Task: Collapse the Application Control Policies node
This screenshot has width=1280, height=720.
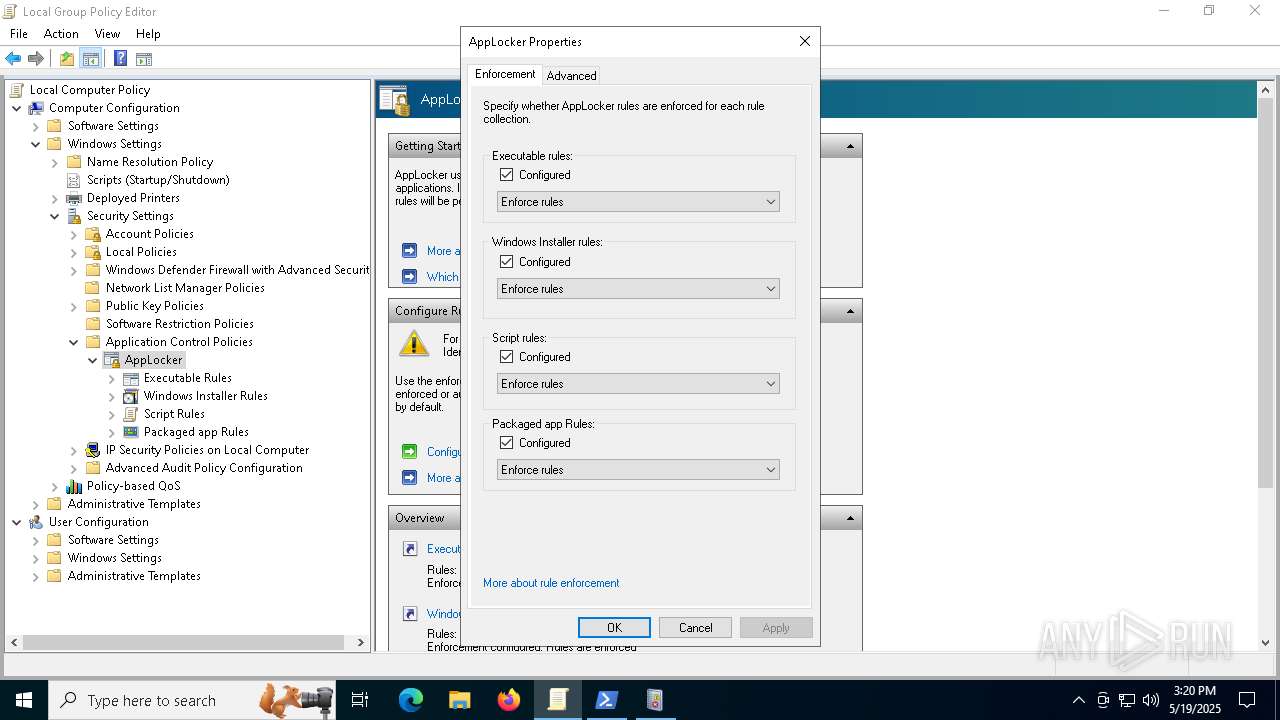Action: [74, 342]
